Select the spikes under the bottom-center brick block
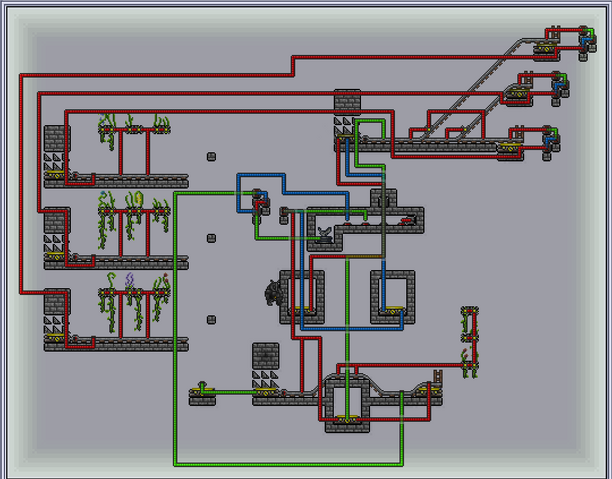Image resolution: width=612 pixels, height=479 pixels. (x=265, y=379)
